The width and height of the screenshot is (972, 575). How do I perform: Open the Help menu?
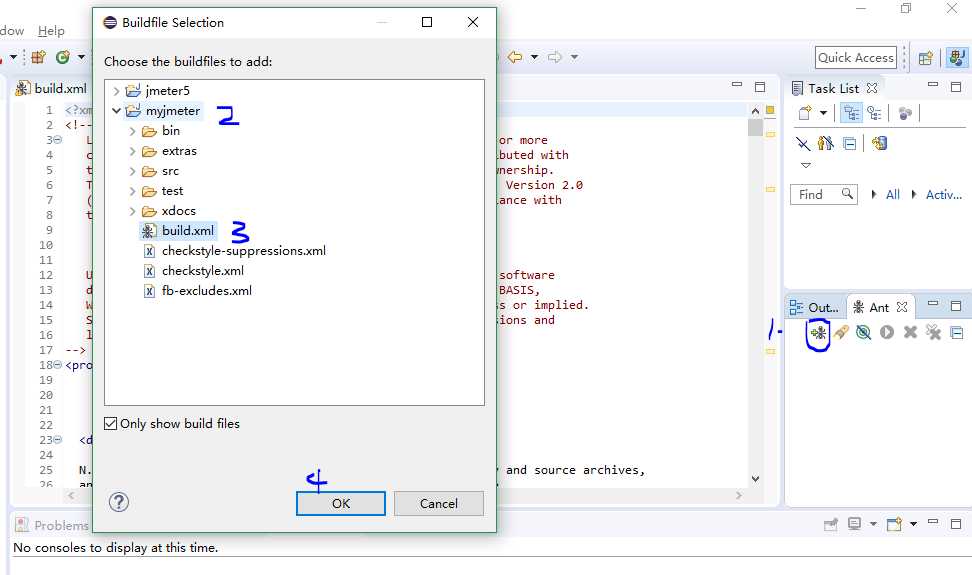tap(51, 30)
